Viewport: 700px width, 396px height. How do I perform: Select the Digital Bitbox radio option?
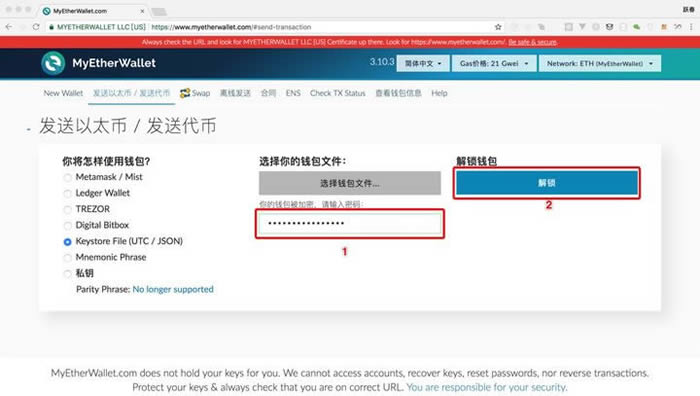coord(67,225)
